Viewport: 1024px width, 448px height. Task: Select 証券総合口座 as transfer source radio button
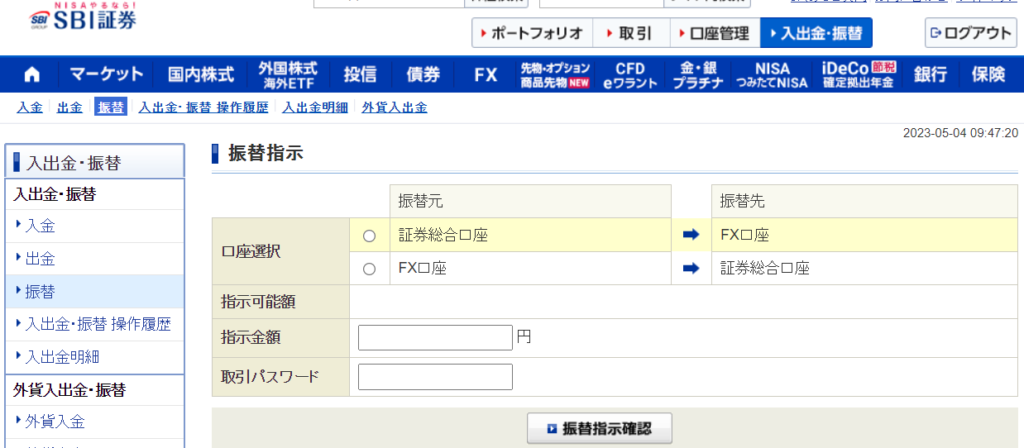[369, 236]
